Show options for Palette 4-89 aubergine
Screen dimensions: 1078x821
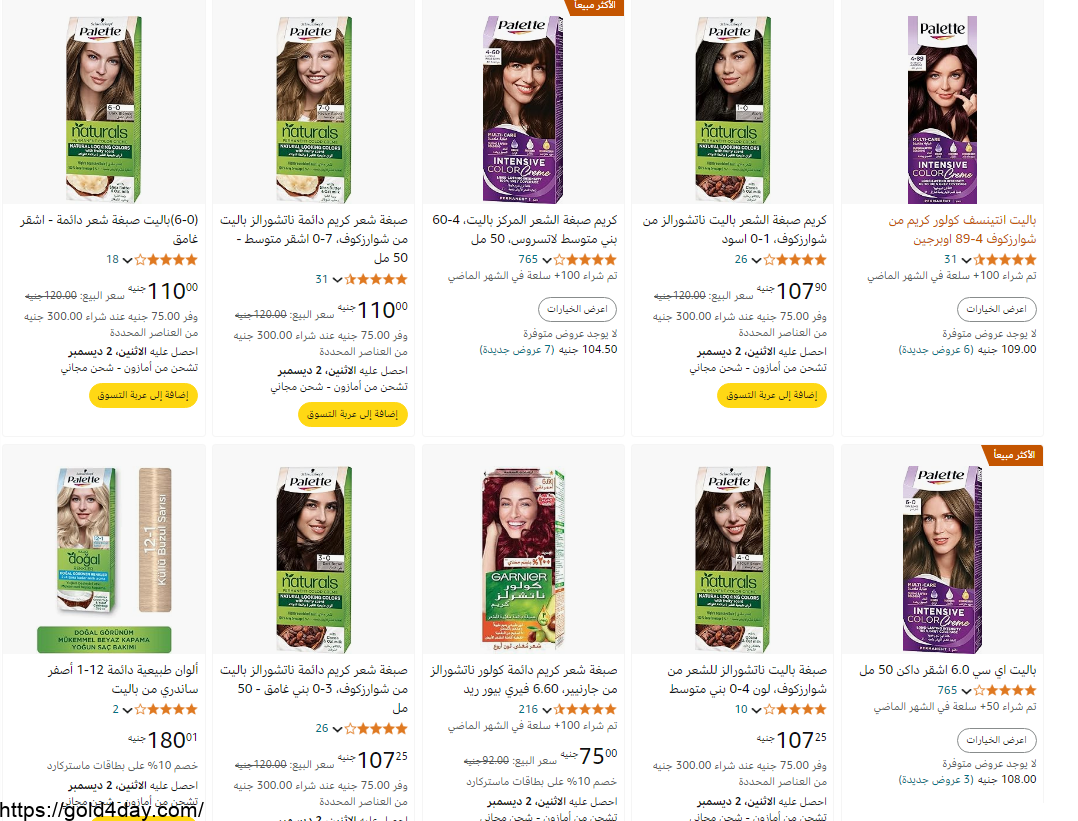pyautogui.click(x=997, y=309)
